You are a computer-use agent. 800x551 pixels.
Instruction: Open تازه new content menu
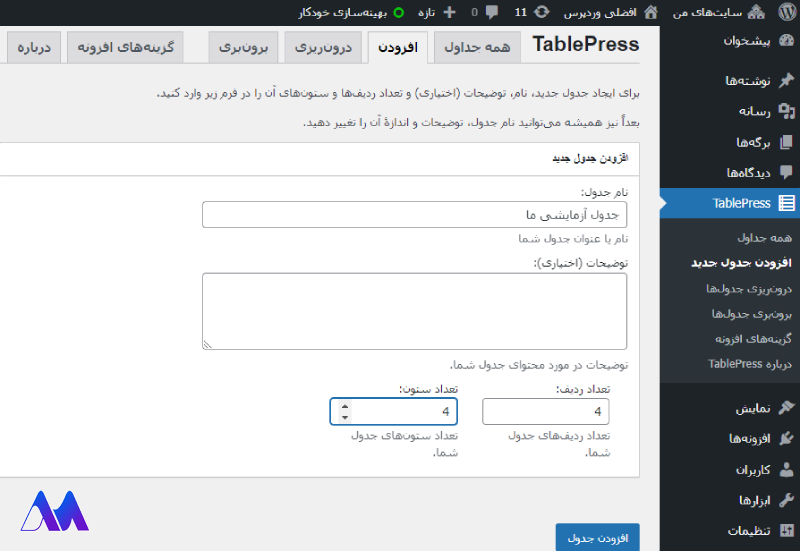pos(427,13)
